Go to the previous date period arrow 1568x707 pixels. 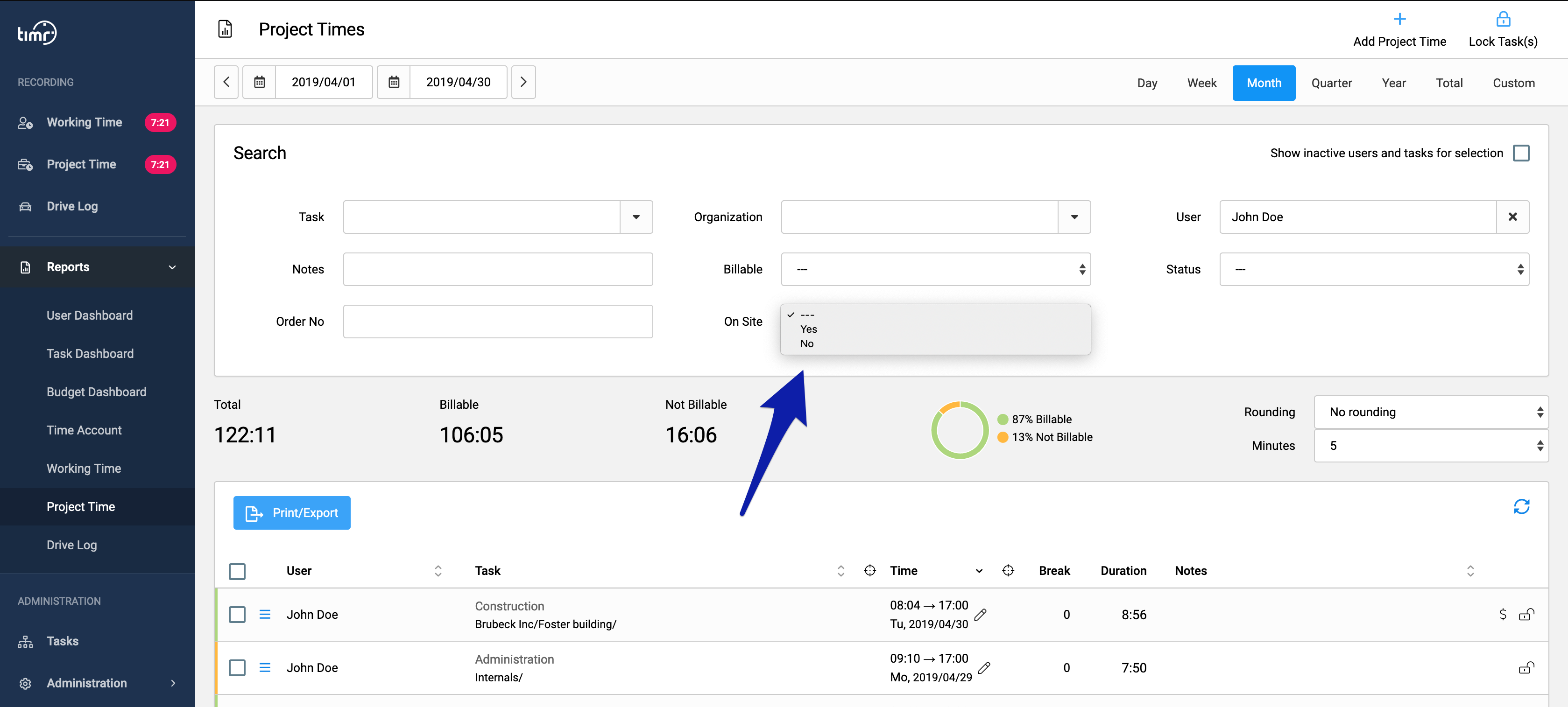pos(226,82)
